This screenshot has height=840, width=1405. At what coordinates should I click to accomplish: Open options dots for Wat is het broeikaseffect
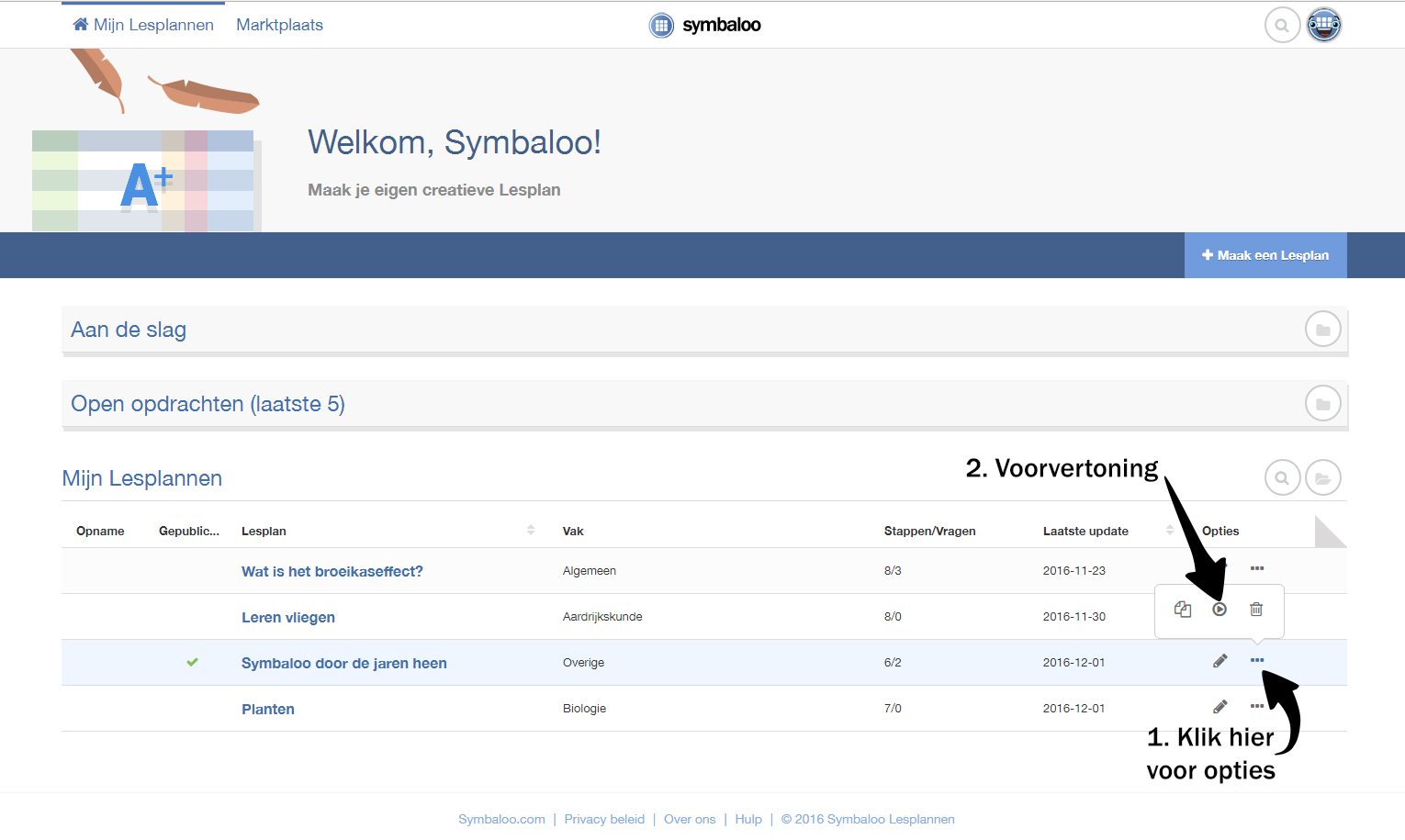[1257, 568]
